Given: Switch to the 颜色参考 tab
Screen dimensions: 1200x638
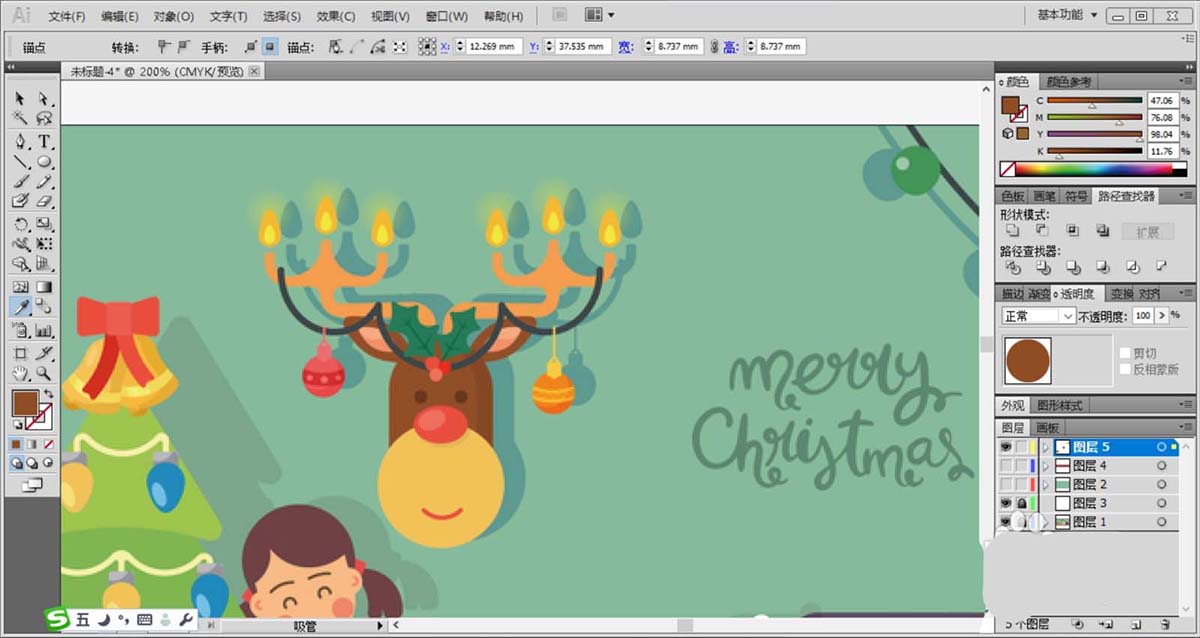Looking at the screenshot, I should click(1068, 82).
